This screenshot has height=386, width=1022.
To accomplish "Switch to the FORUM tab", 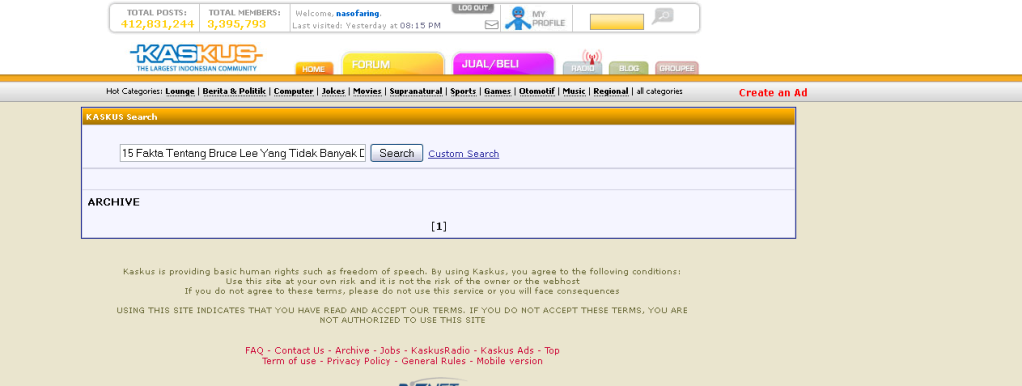I will point(393,64).
